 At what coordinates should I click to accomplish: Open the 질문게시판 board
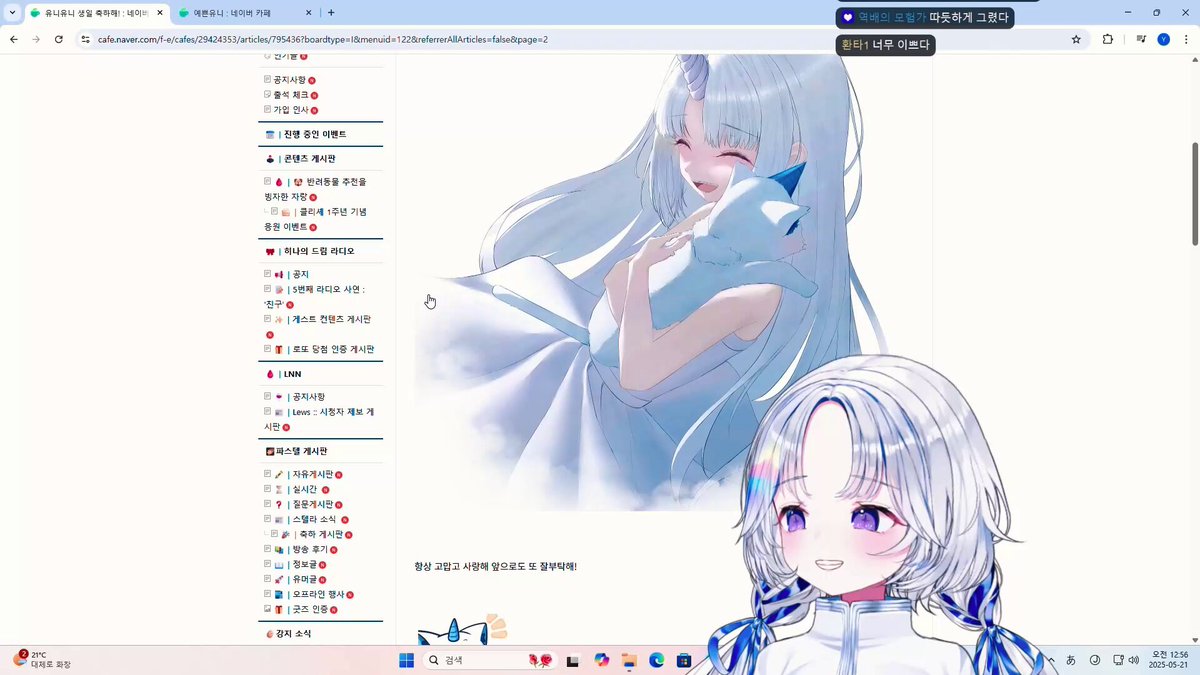pyautogui.click(x=311, y=504)
